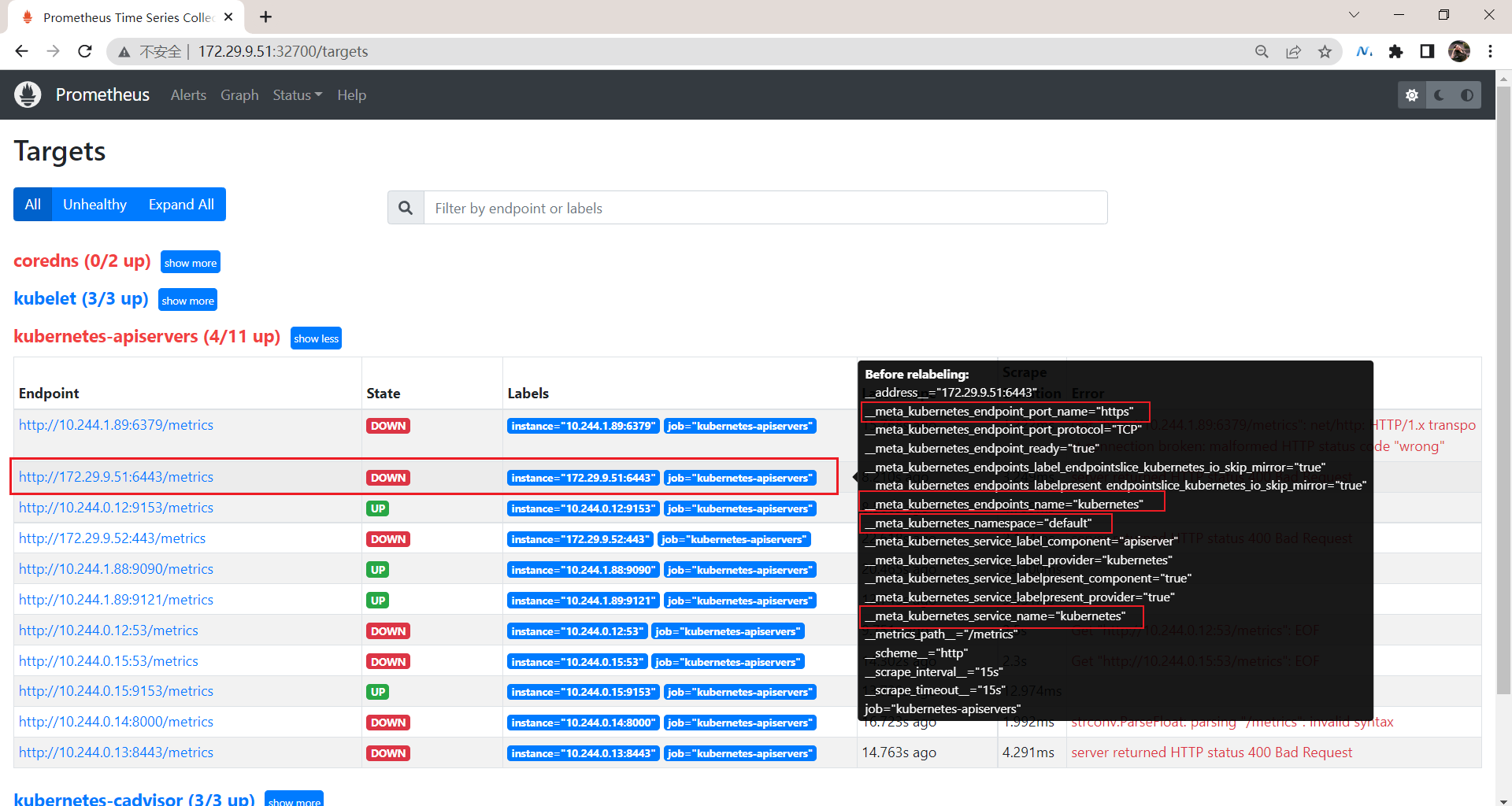Toggle the browser side panel icon

[x=1427, y=51]
